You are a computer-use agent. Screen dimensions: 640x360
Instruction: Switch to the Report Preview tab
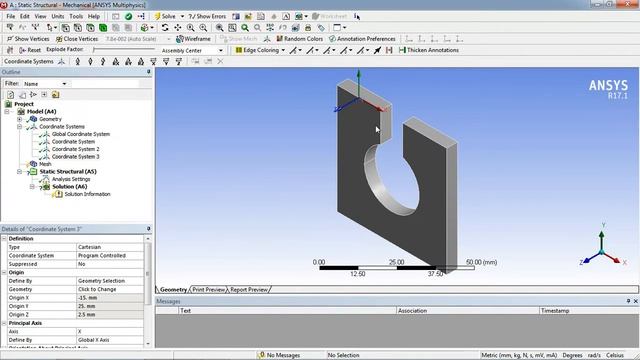[249, 289]
